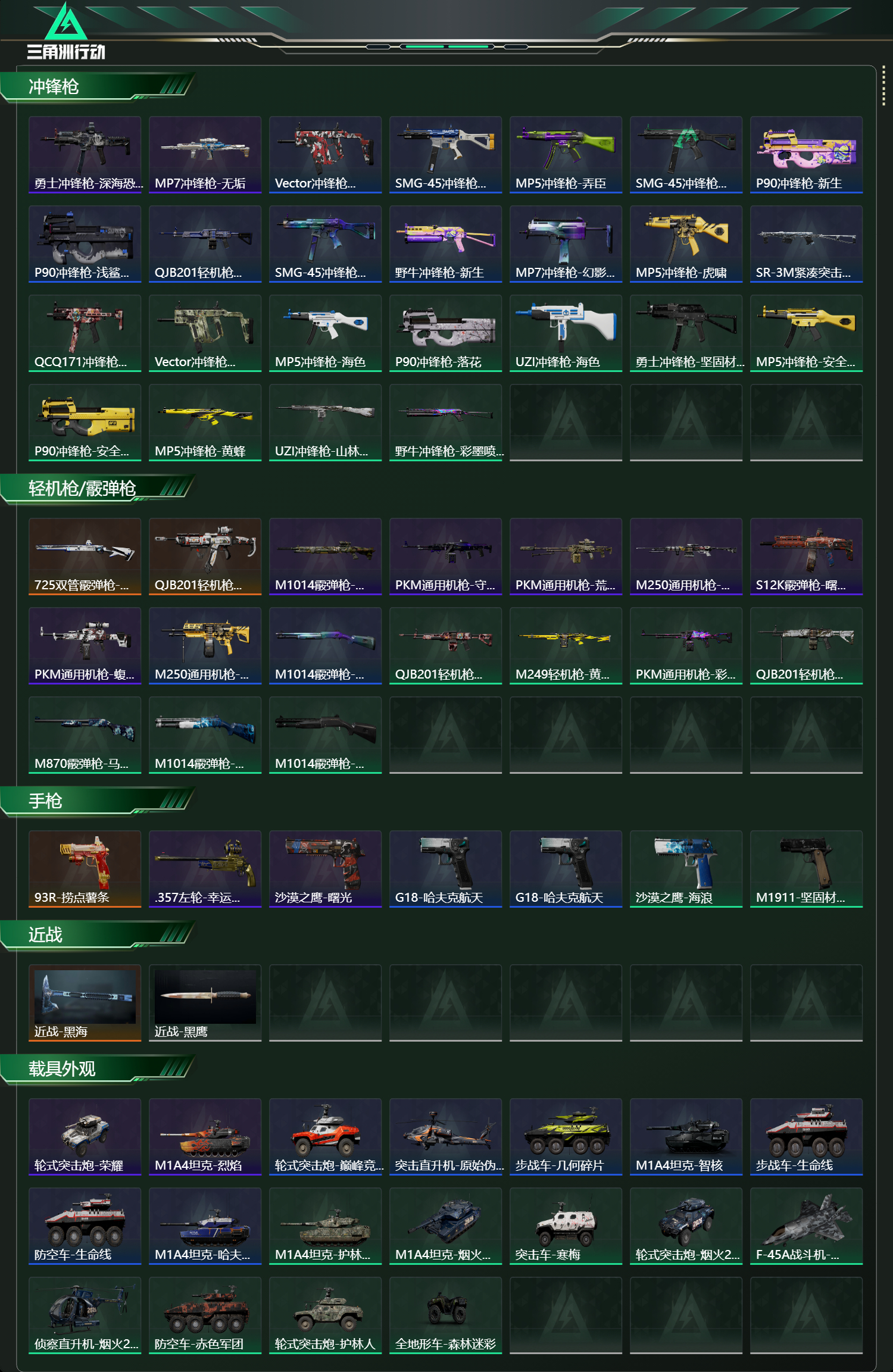Viewport: 893px width, 1372px height.
Task: Click the dotted scrollbar indicator
Action: [x=883, y=88]
